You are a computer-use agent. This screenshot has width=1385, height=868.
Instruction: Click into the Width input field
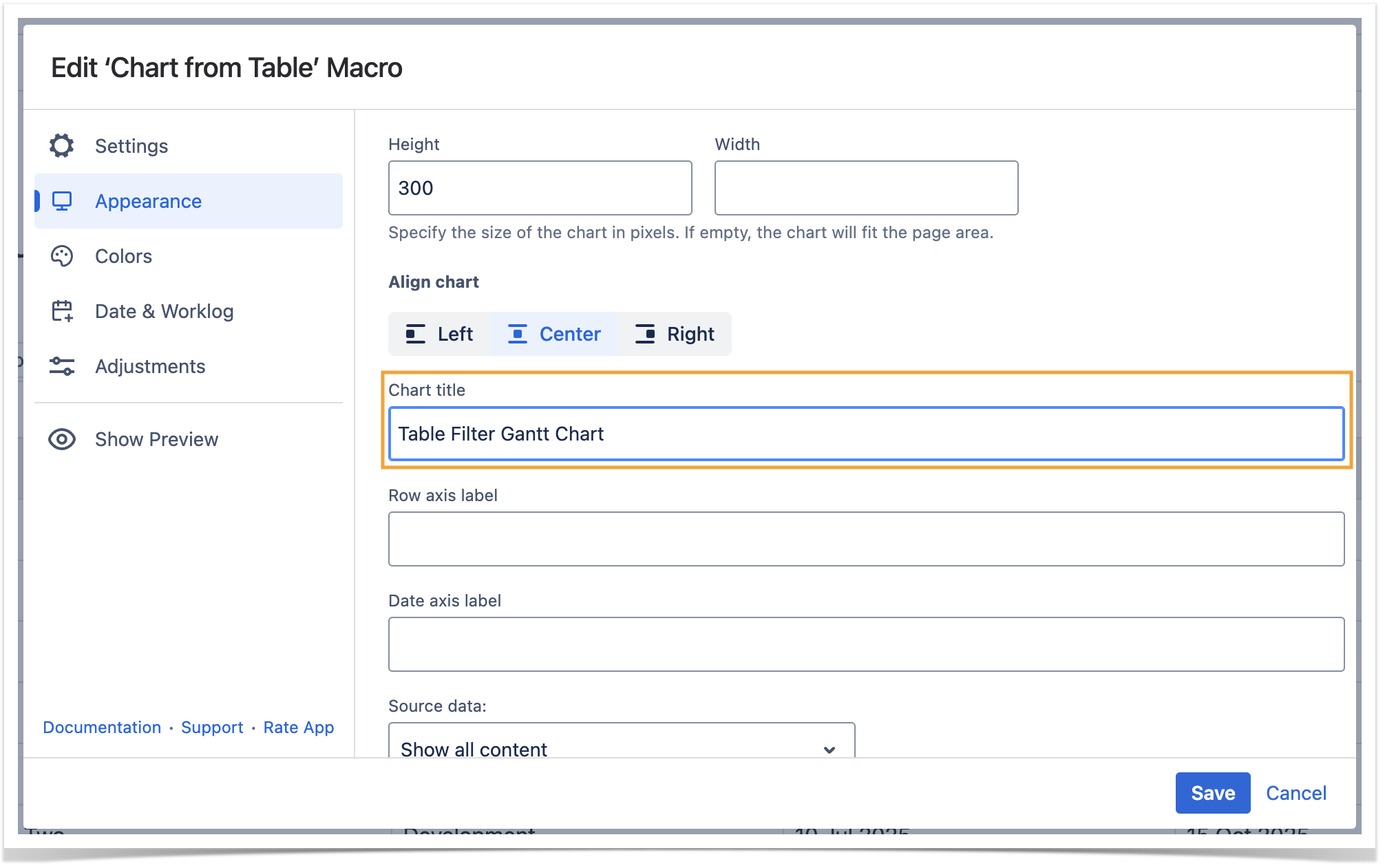[x=866, y=188]
